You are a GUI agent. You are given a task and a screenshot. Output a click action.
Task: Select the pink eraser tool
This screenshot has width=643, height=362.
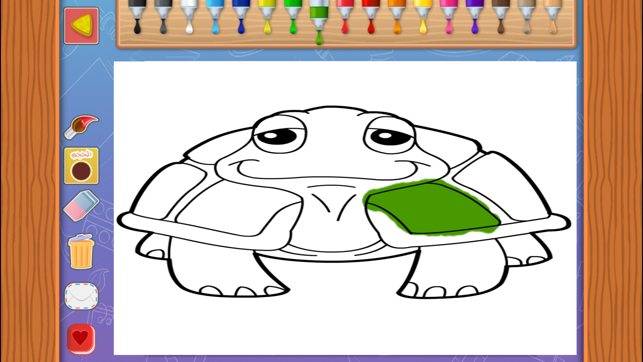pyautogui.click(x=81, y=205)
